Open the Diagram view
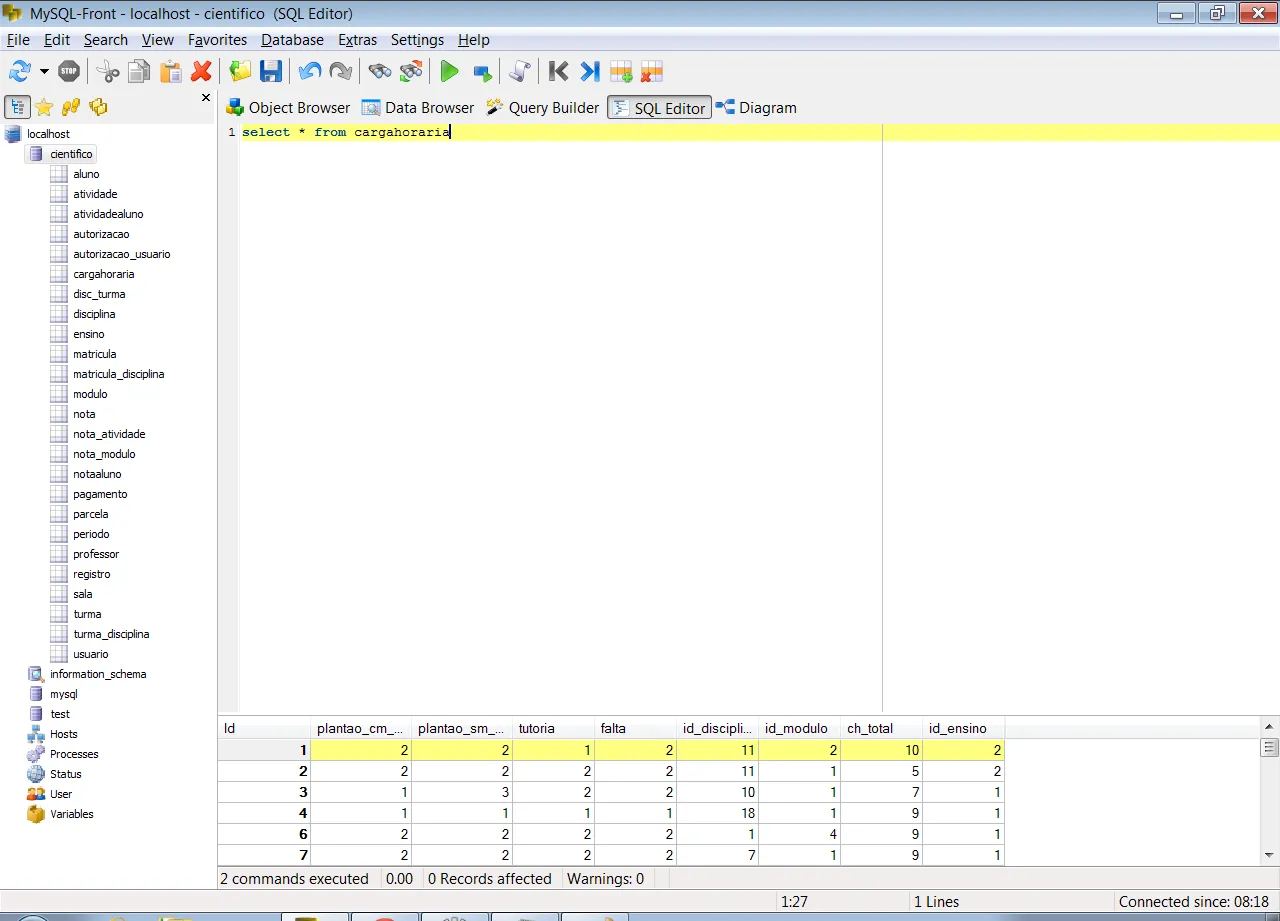Image resolution: width=1280 pixels, height=921 pixels. coord(756,108)
